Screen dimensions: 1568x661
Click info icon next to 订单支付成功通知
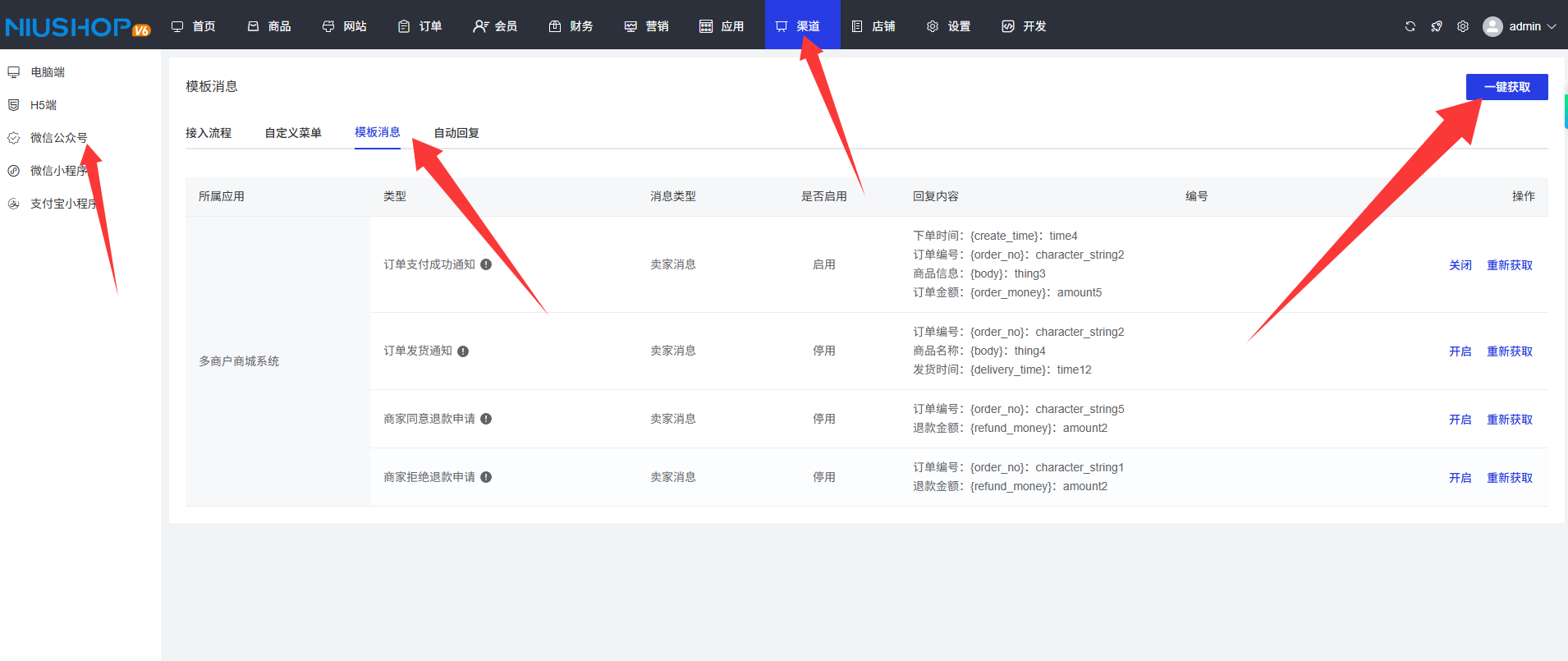(x=486, y=264)
